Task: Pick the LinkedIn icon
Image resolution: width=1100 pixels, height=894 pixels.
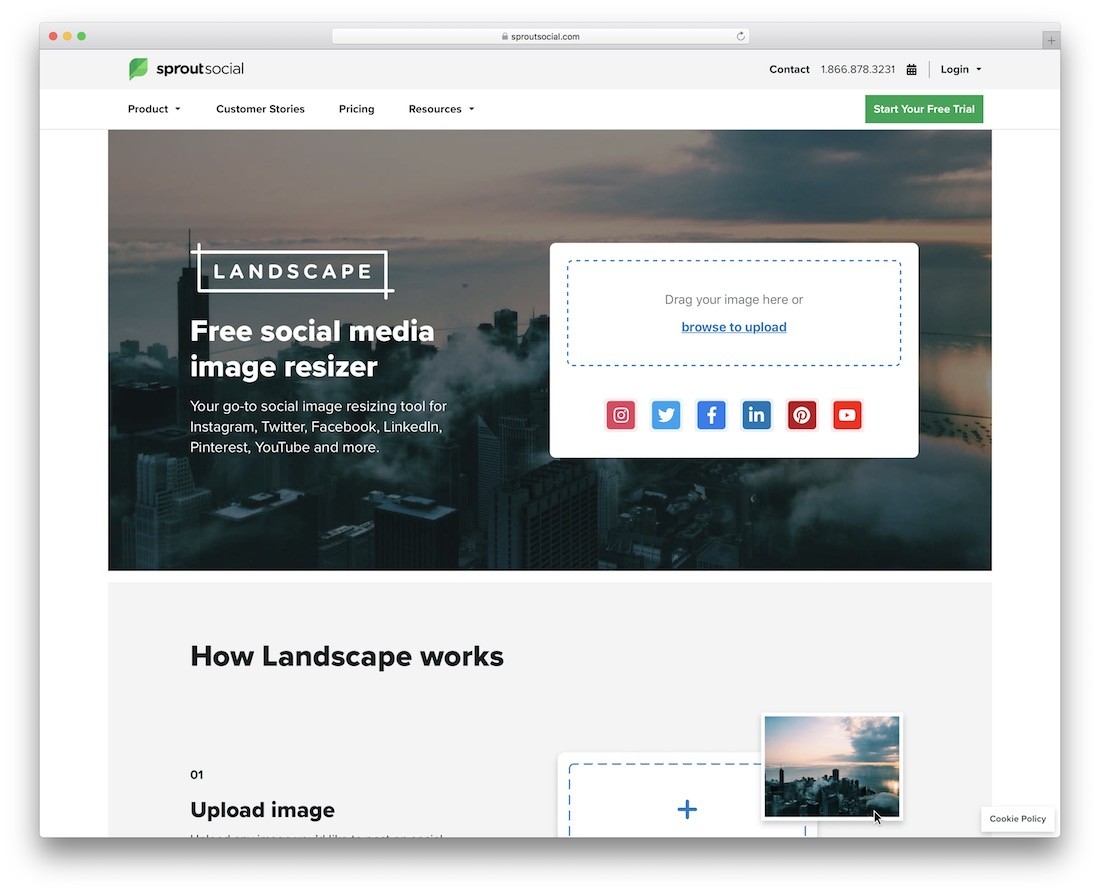Action: coord(756,415)
